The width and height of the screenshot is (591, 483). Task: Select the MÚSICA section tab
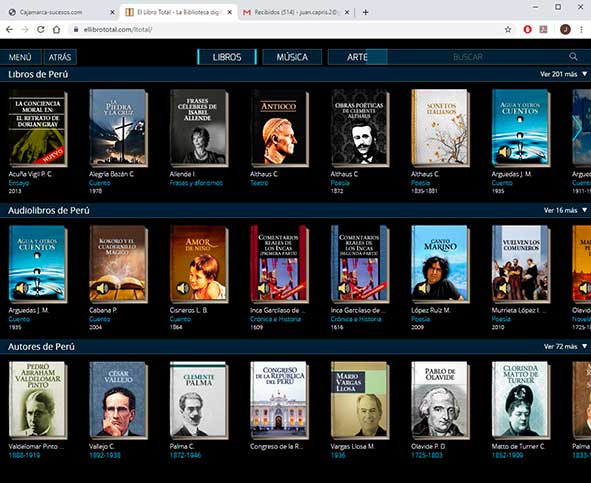pos(292,57)
